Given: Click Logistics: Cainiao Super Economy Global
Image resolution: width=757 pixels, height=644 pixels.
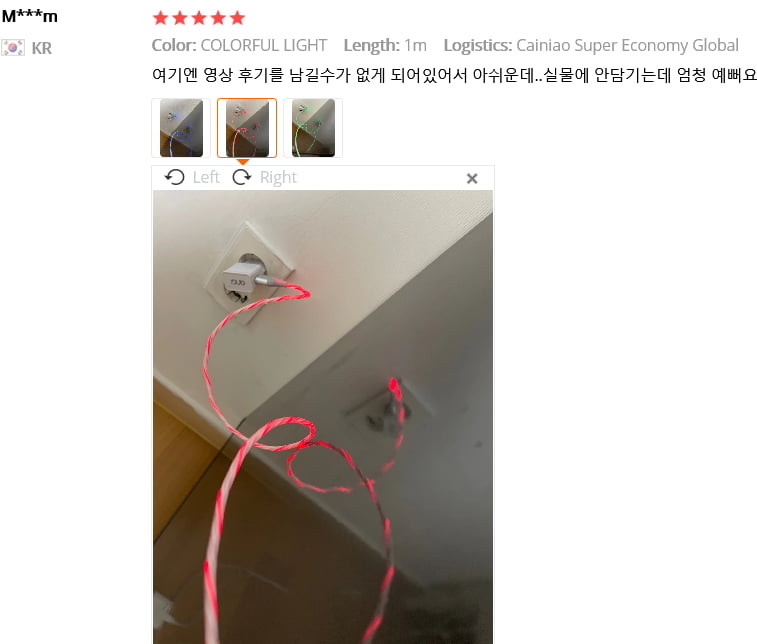Looking at the screenshot, I should [x=591, y=45].
